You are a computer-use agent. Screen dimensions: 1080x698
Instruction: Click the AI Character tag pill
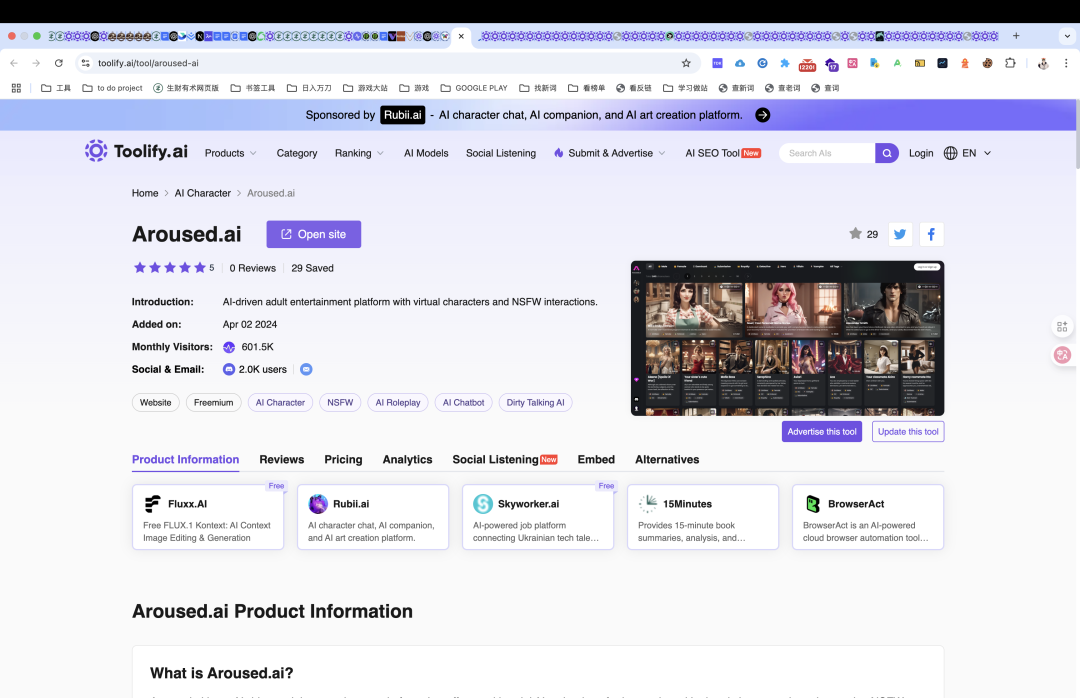[280, 402]
